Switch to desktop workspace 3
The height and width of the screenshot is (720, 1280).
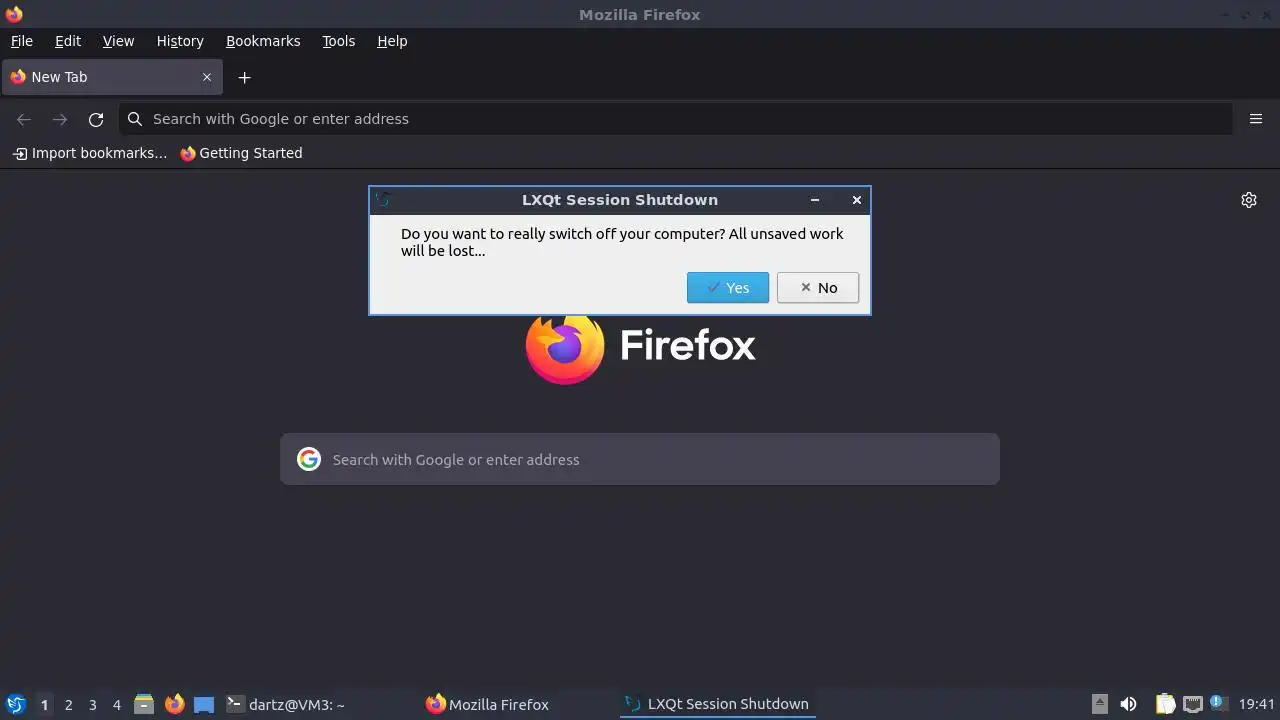coord(92,704)
